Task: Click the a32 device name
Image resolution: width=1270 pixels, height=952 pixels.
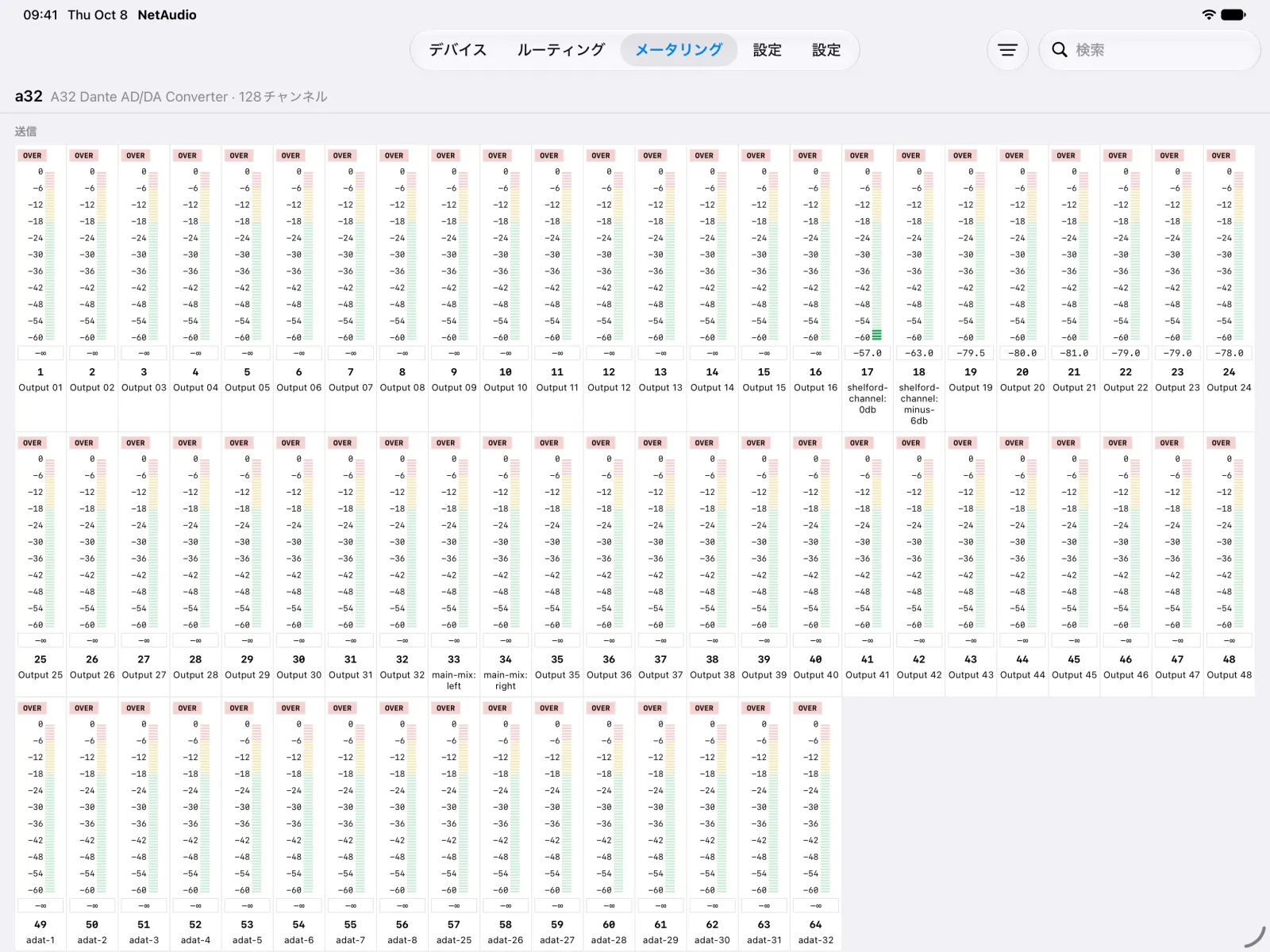Action: pos(29,96)
